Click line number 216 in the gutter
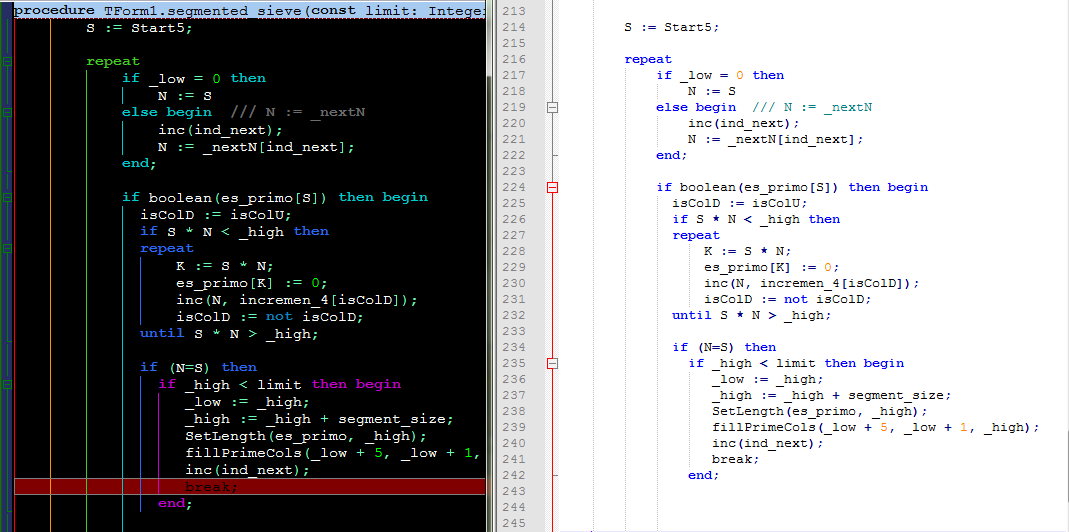This screenshot has height=532, width=1069. pos(513,59)
